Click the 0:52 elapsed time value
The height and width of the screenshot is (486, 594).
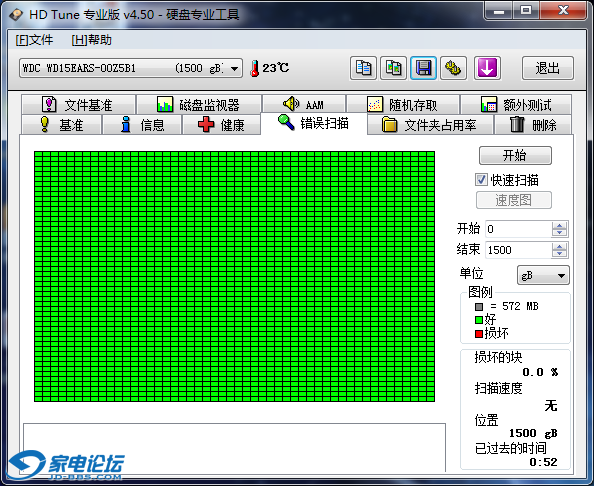(x=543, y=462)
